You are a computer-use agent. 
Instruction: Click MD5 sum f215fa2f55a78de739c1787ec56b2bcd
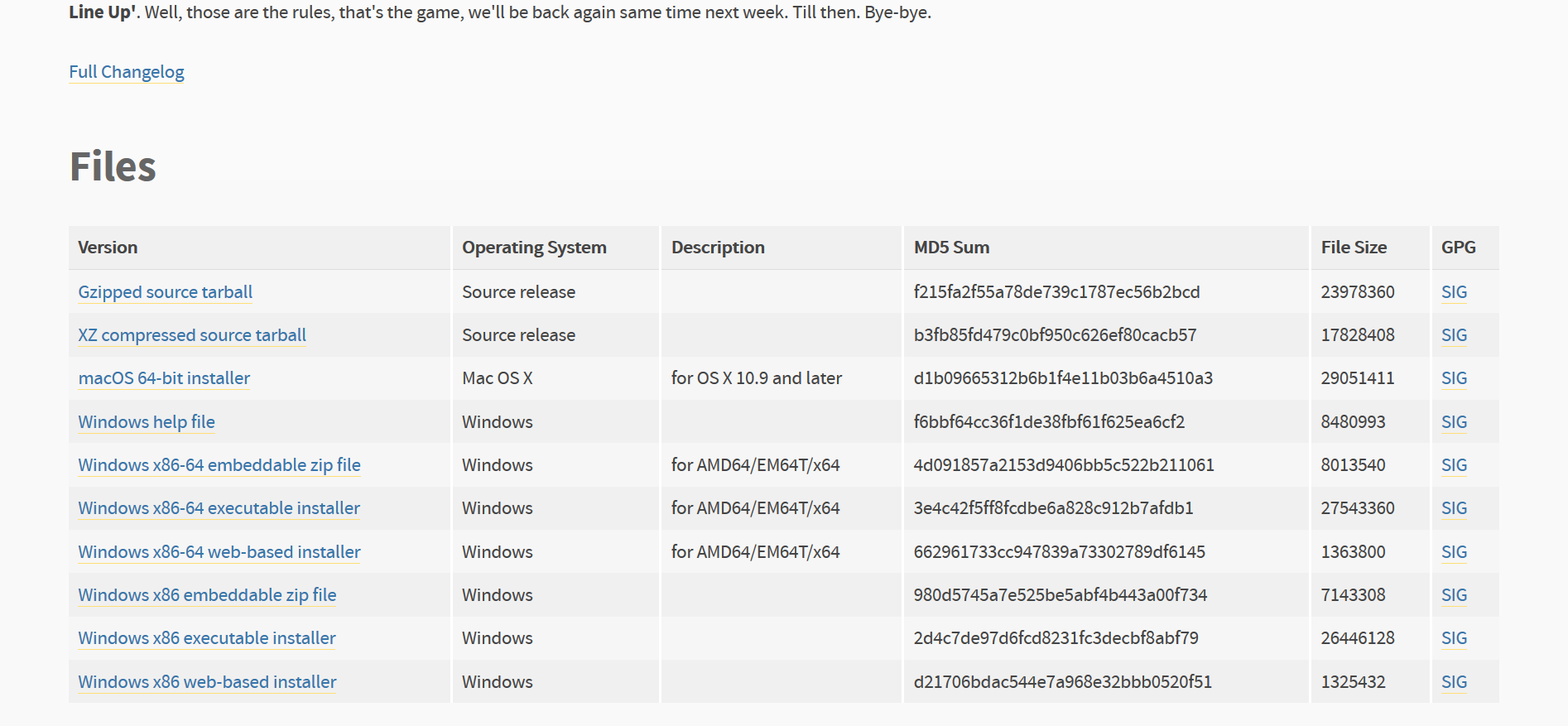click(x=1056, y=292)
